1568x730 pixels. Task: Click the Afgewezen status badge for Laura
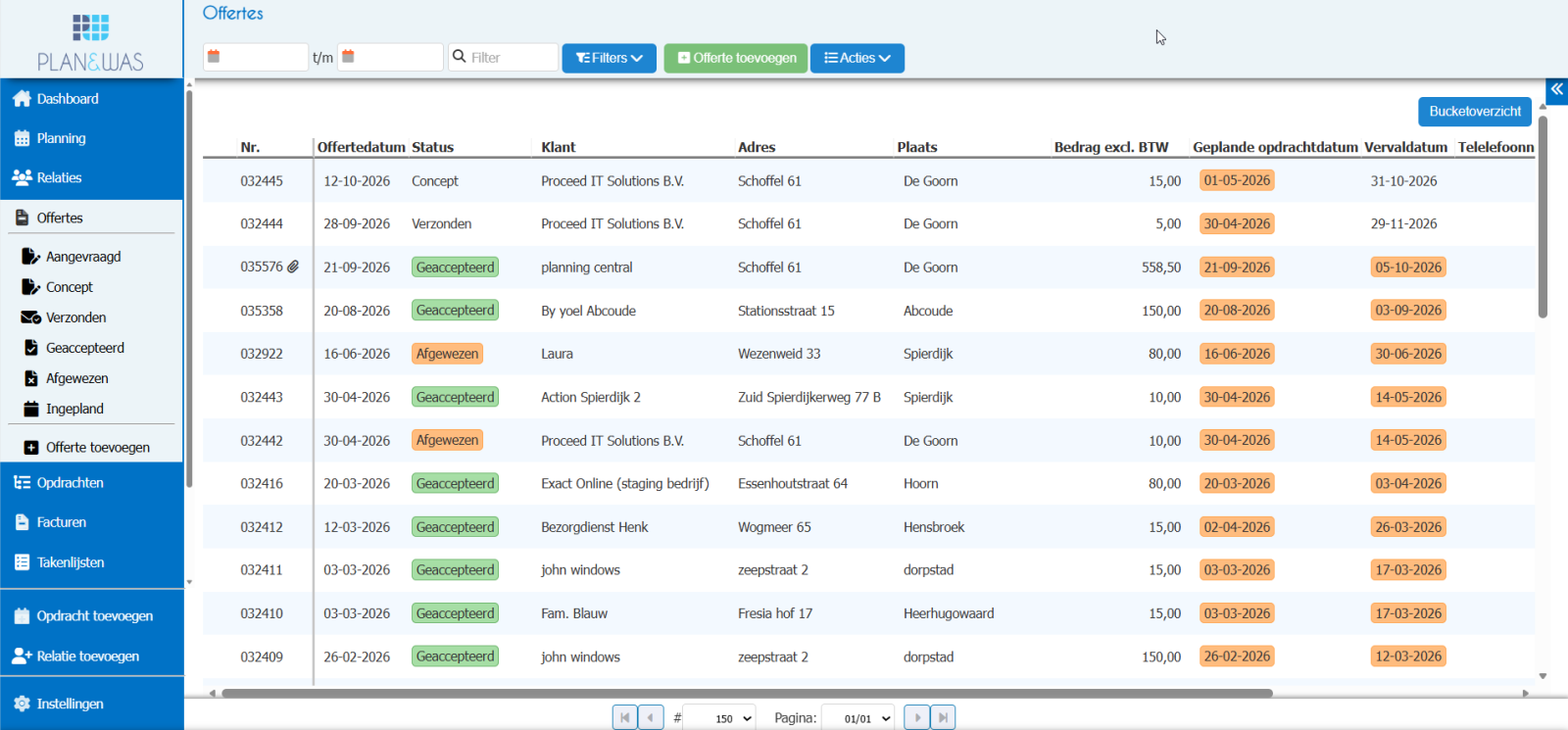(447, 354)
